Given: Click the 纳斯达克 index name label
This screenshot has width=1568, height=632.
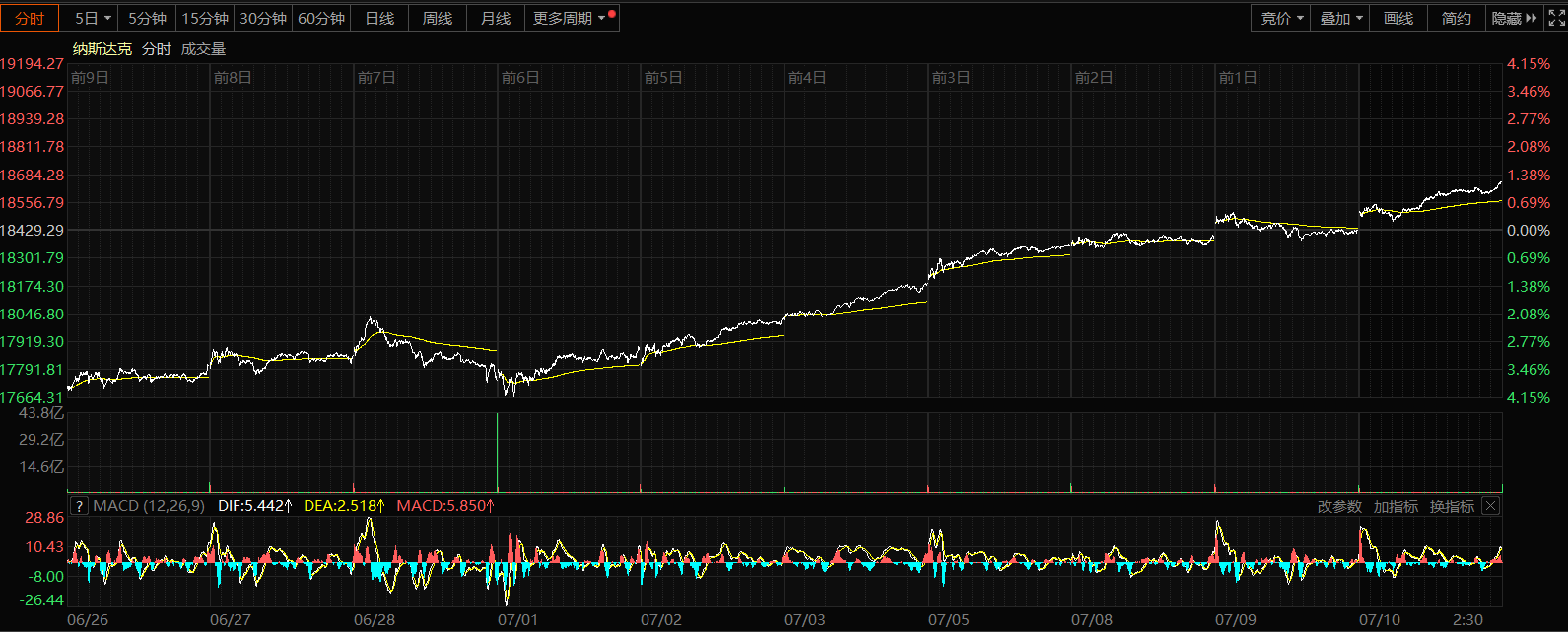Looking at the screenshot, I should 102,48.
